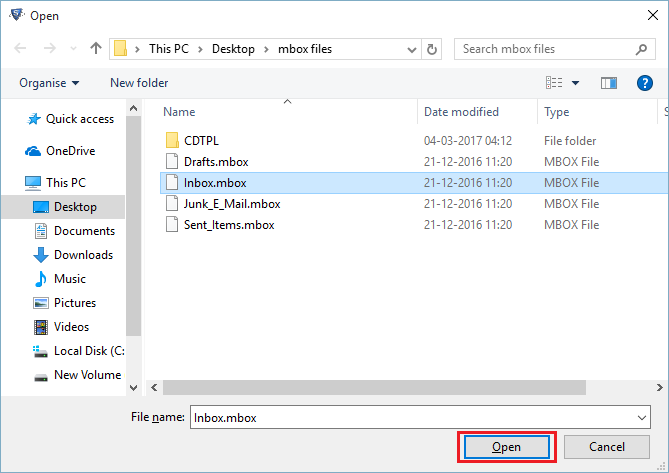This screenshot has width=669, height=473.
Task: Click the Quick access star icon
Action: click(34, 119)
